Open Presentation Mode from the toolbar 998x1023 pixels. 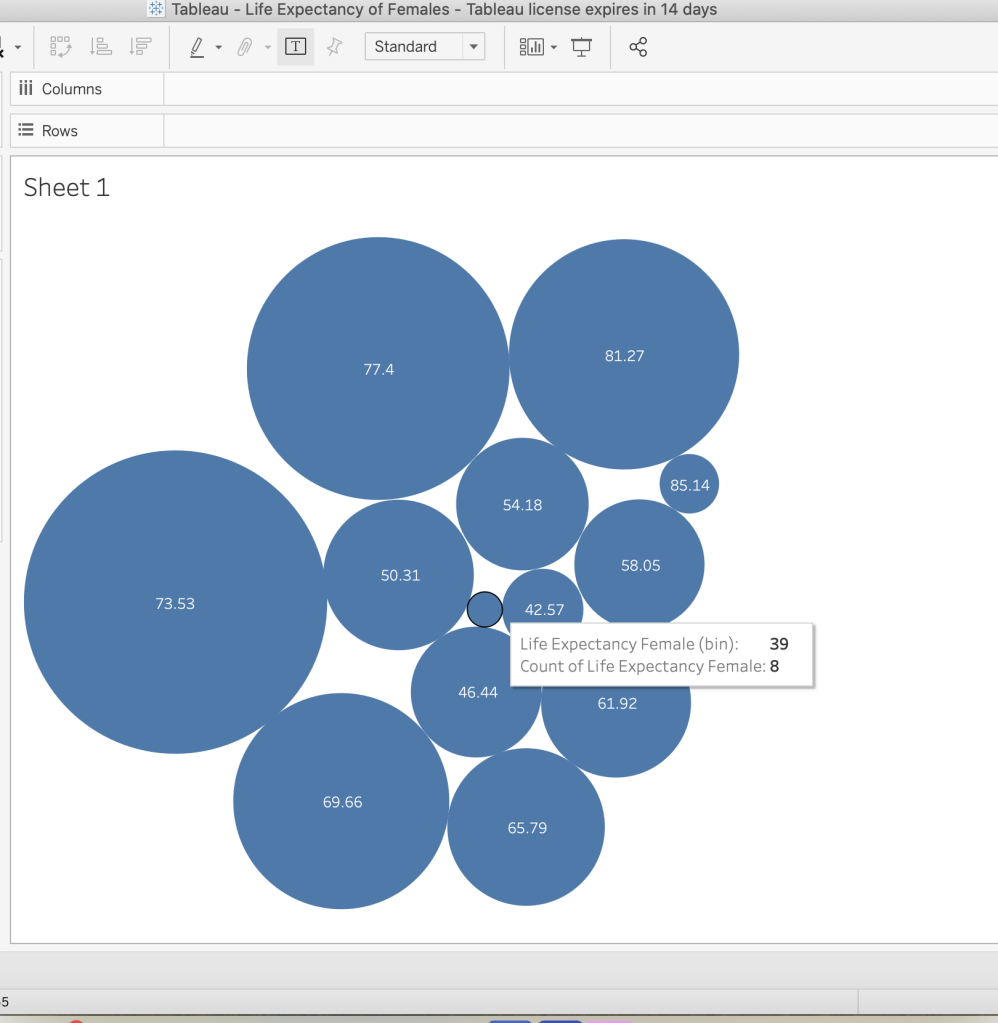click(582, 47)
